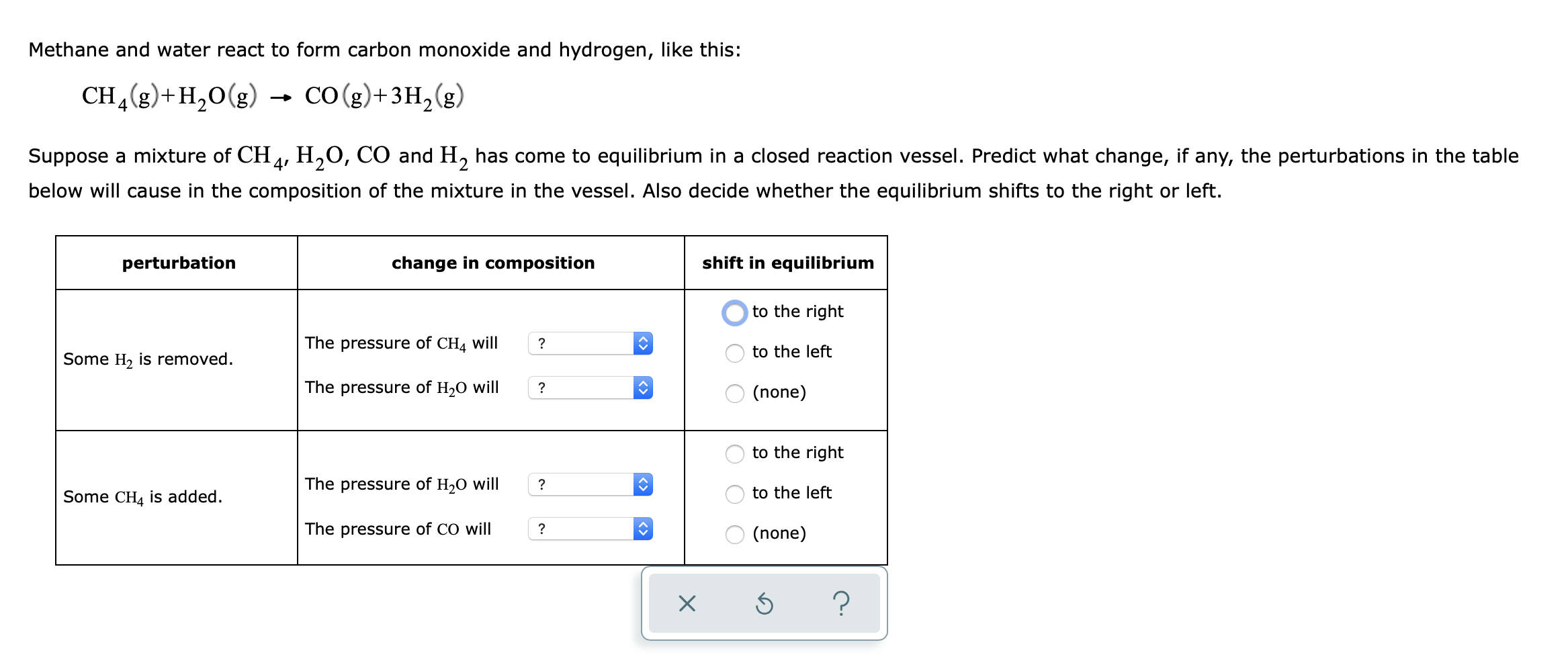Click the 'change in composition' header

pos(493,263)
